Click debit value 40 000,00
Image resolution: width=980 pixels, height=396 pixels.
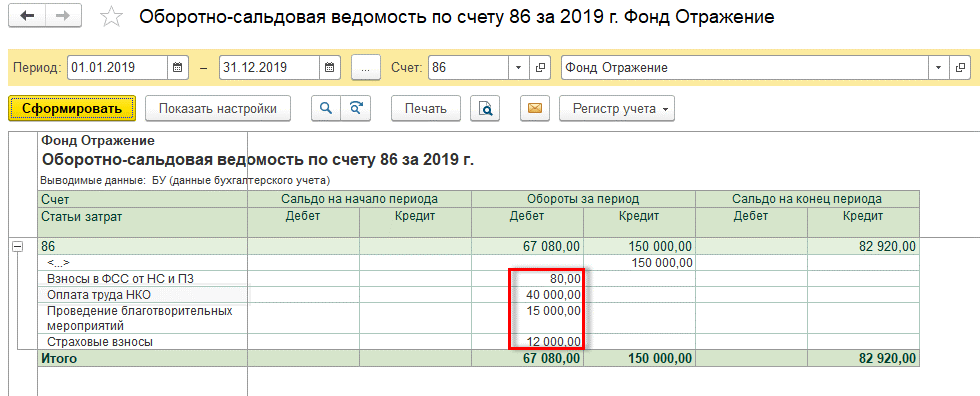pyautogui.click(x=555, y=294)
